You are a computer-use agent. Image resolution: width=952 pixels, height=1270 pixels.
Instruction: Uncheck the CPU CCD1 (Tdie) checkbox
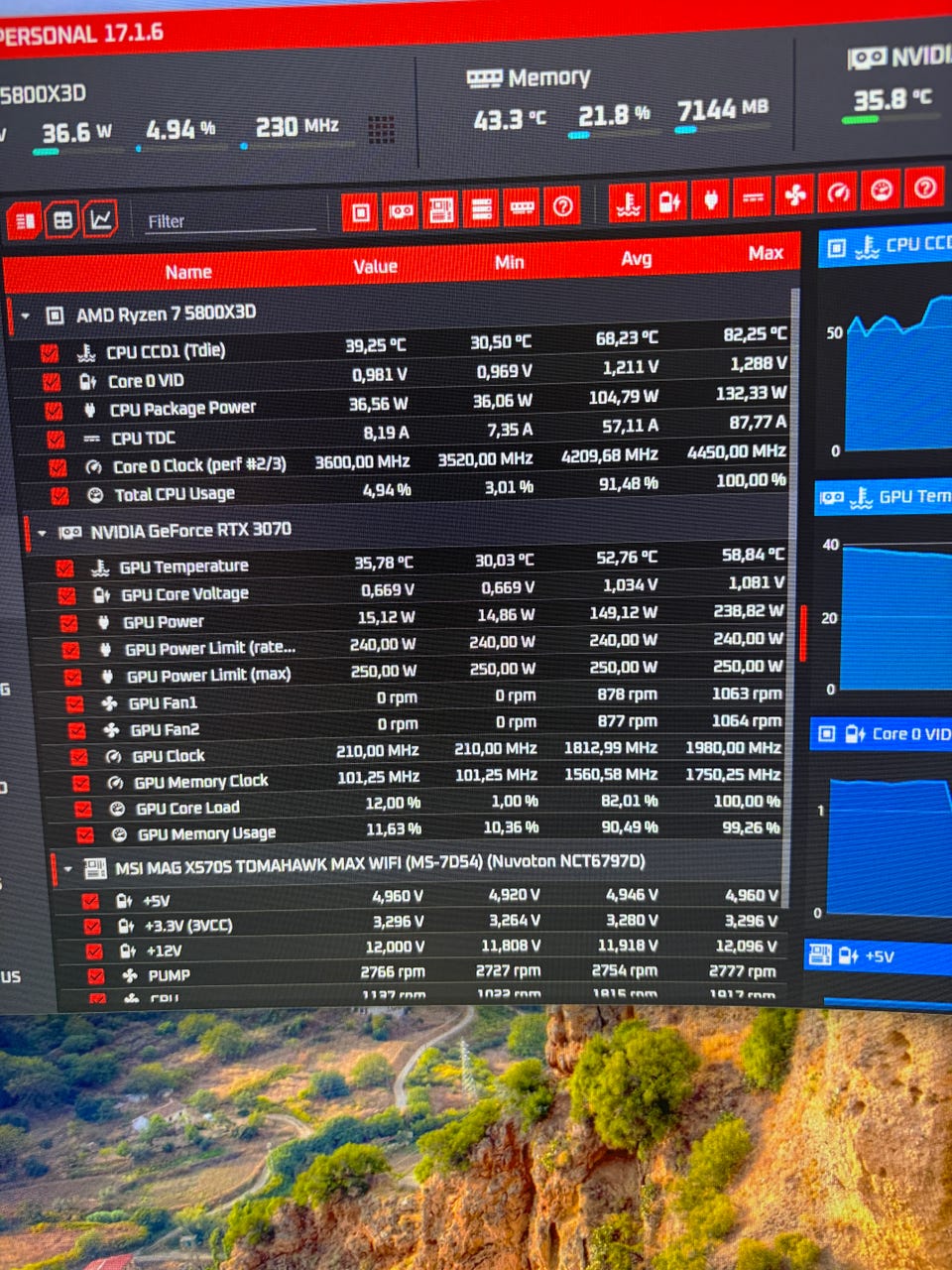[x=50, y=353]
